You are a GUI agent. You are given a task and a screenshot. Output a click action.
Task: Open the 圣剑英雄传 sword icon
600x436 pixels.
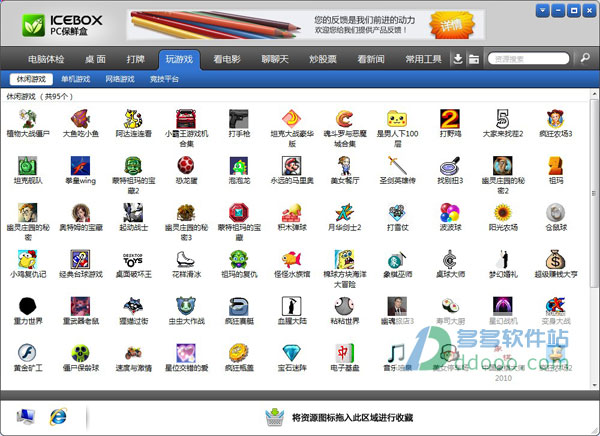[x=397, y=166]
